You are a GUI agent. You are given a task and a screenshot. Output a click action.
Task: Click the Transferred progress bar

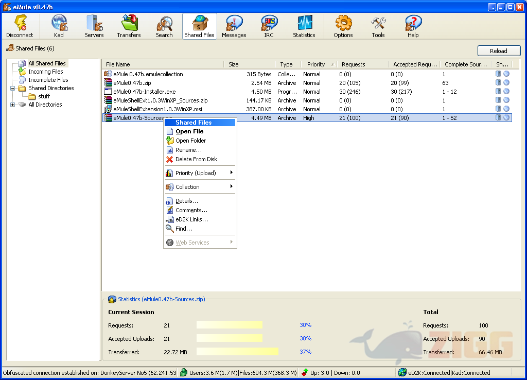tap(237, 352)
